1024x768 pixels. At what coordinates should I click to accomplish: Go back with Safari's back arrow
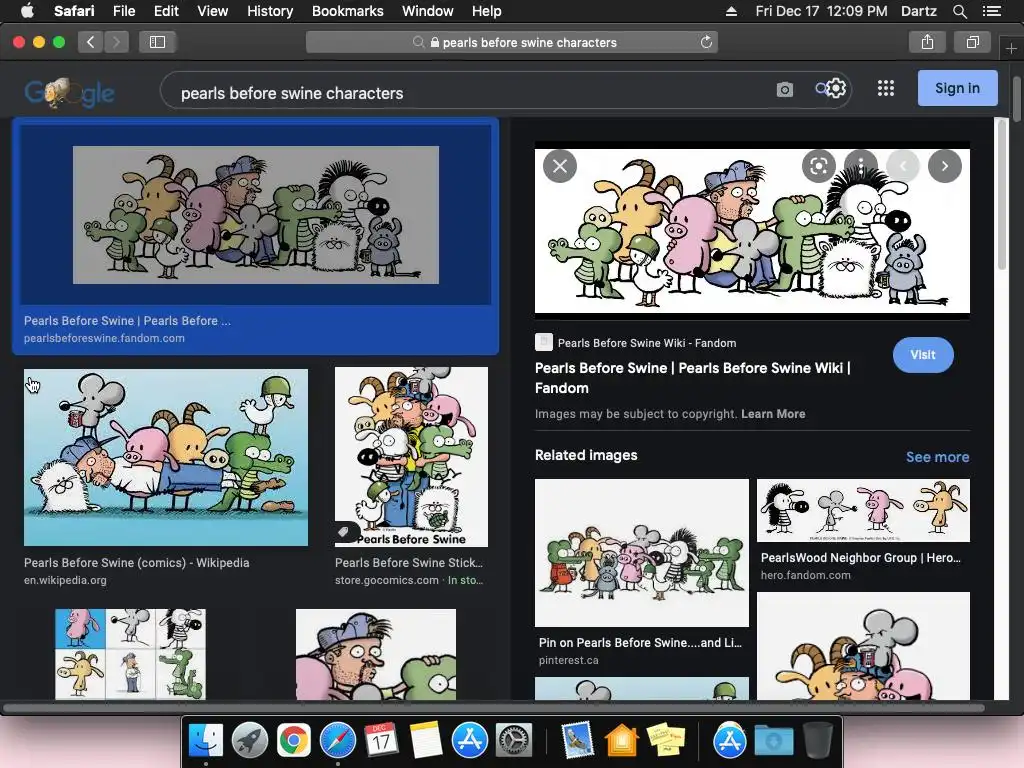click(x=90, y=42)
